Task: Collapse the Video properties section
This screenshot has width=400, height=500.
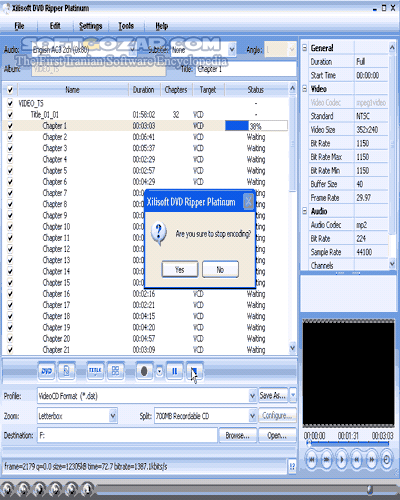Action: (x=305, y=89)
